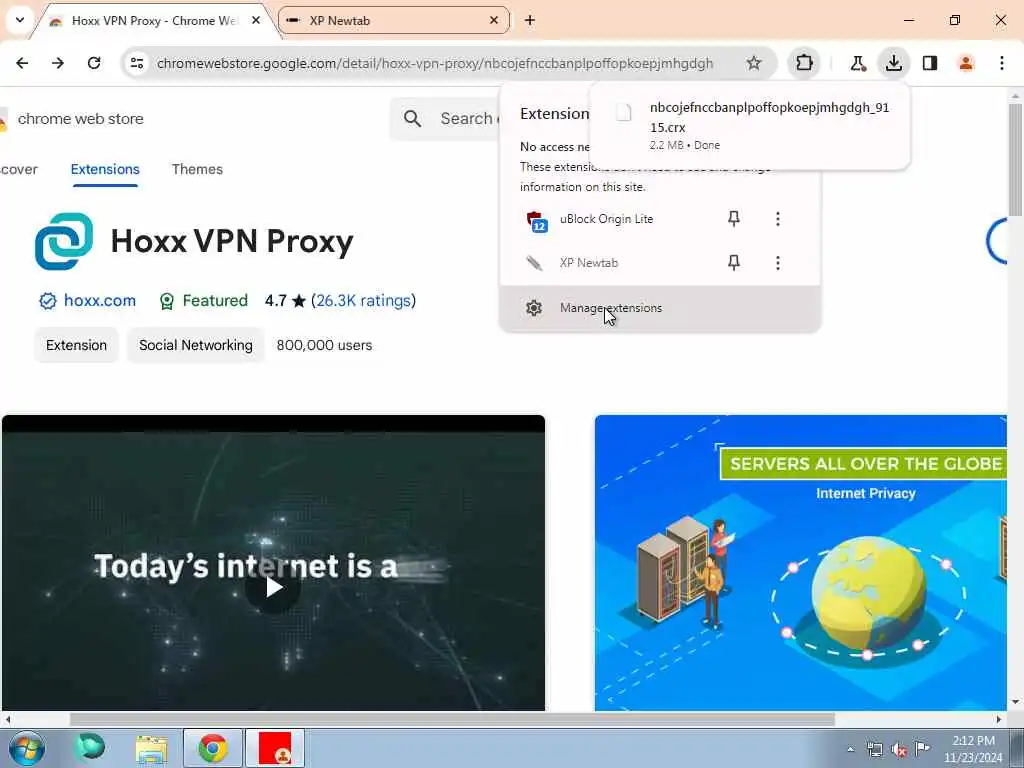Open more options for XP Newtab
The height and width of the screenshot is (768, 1024).
coord(778,263)
